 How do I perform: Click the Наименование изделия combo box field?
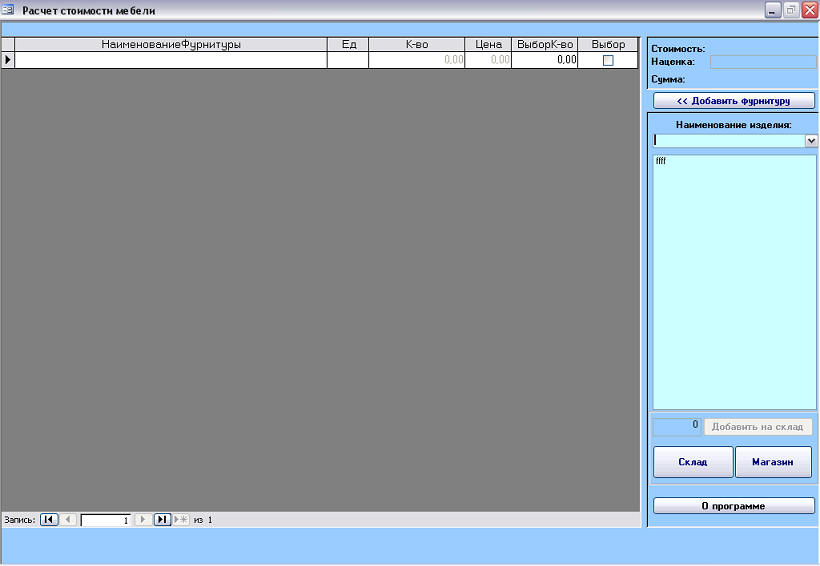tap(729, 140)
